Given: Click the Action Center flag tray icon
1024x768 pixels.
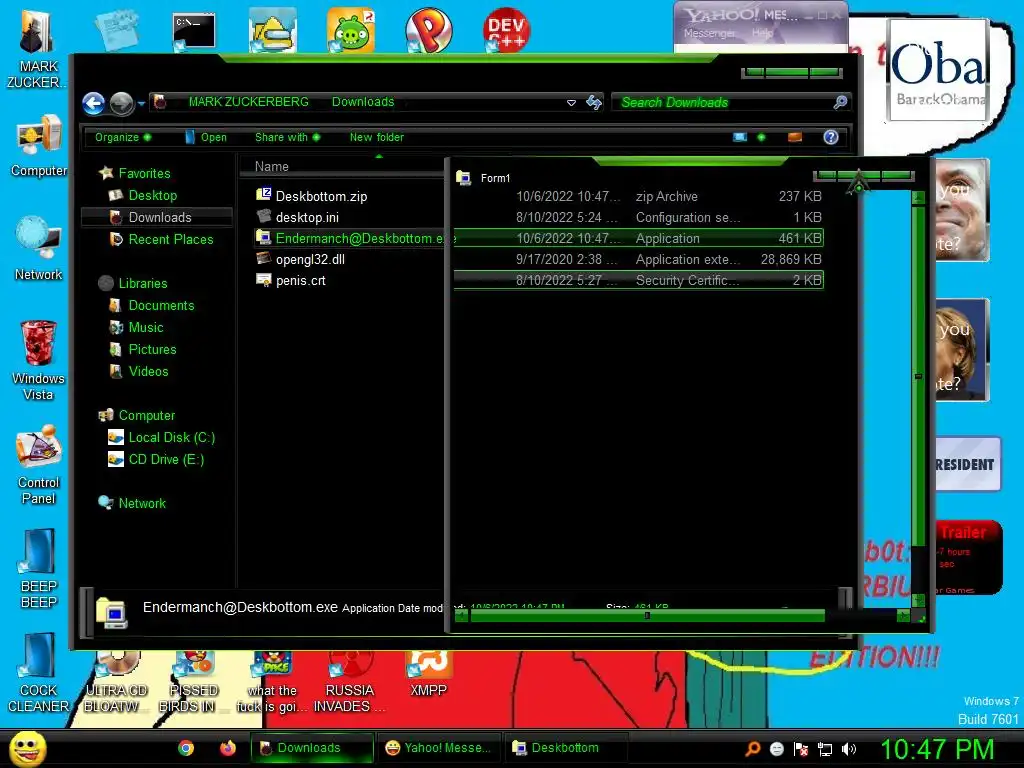Looking at the screenshot, I should [x=801, y=749].
